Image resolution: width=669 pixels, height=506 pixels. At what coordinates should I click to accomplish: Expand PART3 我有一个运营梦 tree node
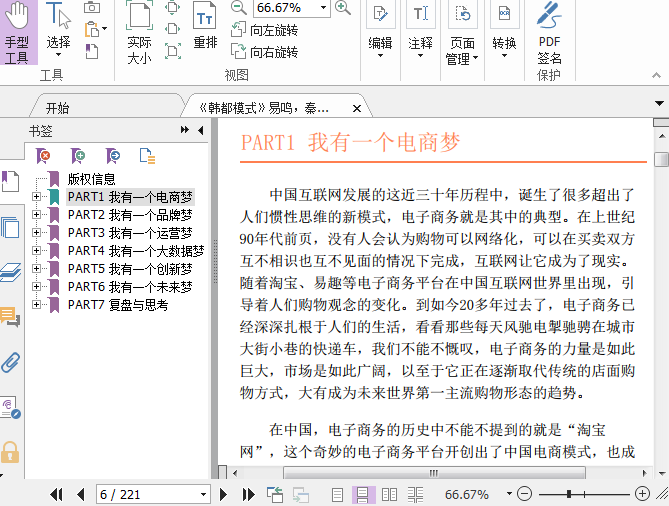[x=36, y=233]
